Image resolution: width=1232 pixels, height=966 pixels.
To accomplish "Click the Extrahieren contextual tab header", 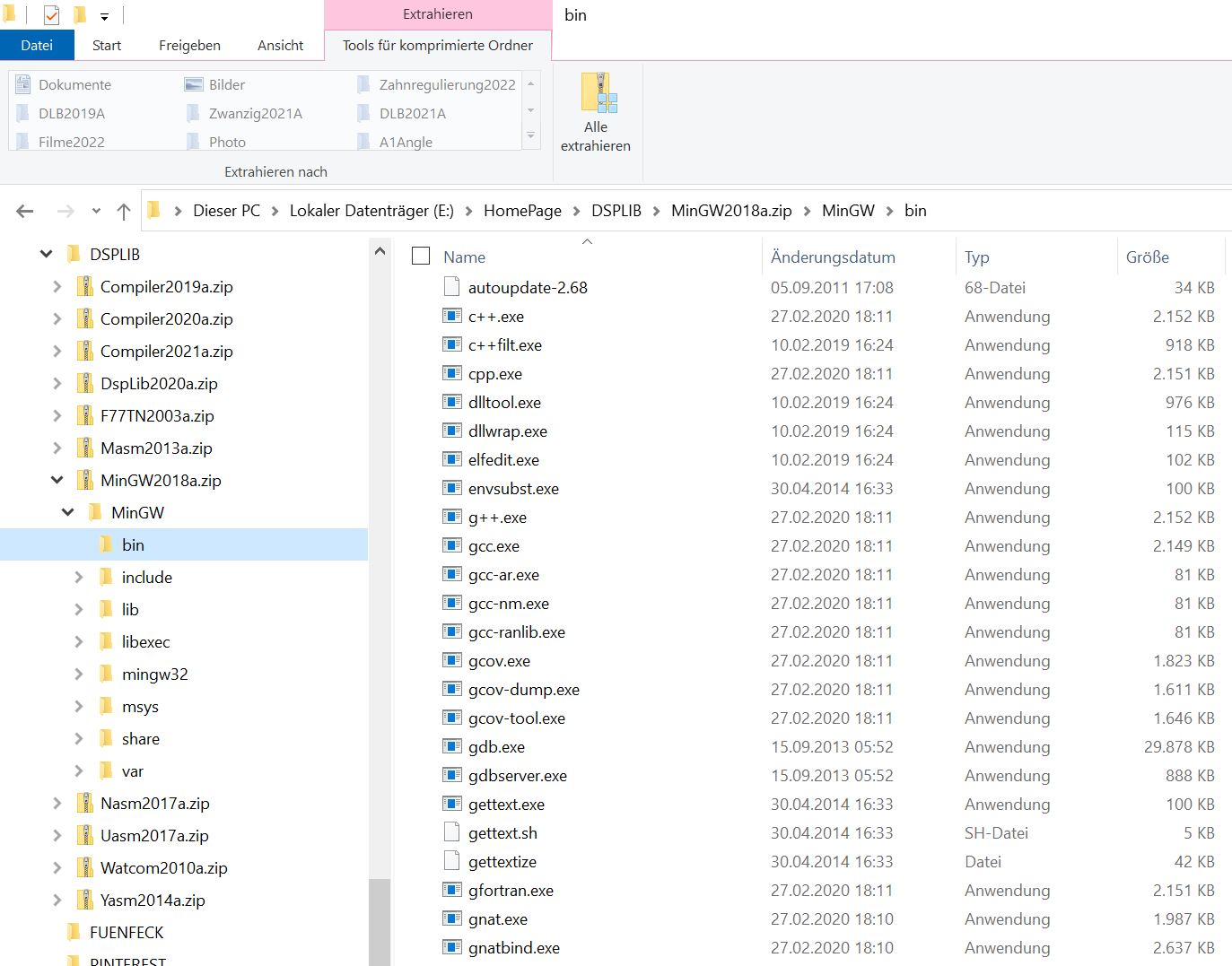I will tap(438, 14).
